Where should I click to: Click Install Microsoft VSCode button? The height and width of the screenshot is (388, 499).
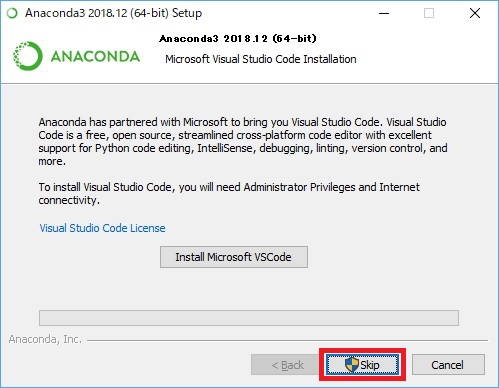coord(234,257)
